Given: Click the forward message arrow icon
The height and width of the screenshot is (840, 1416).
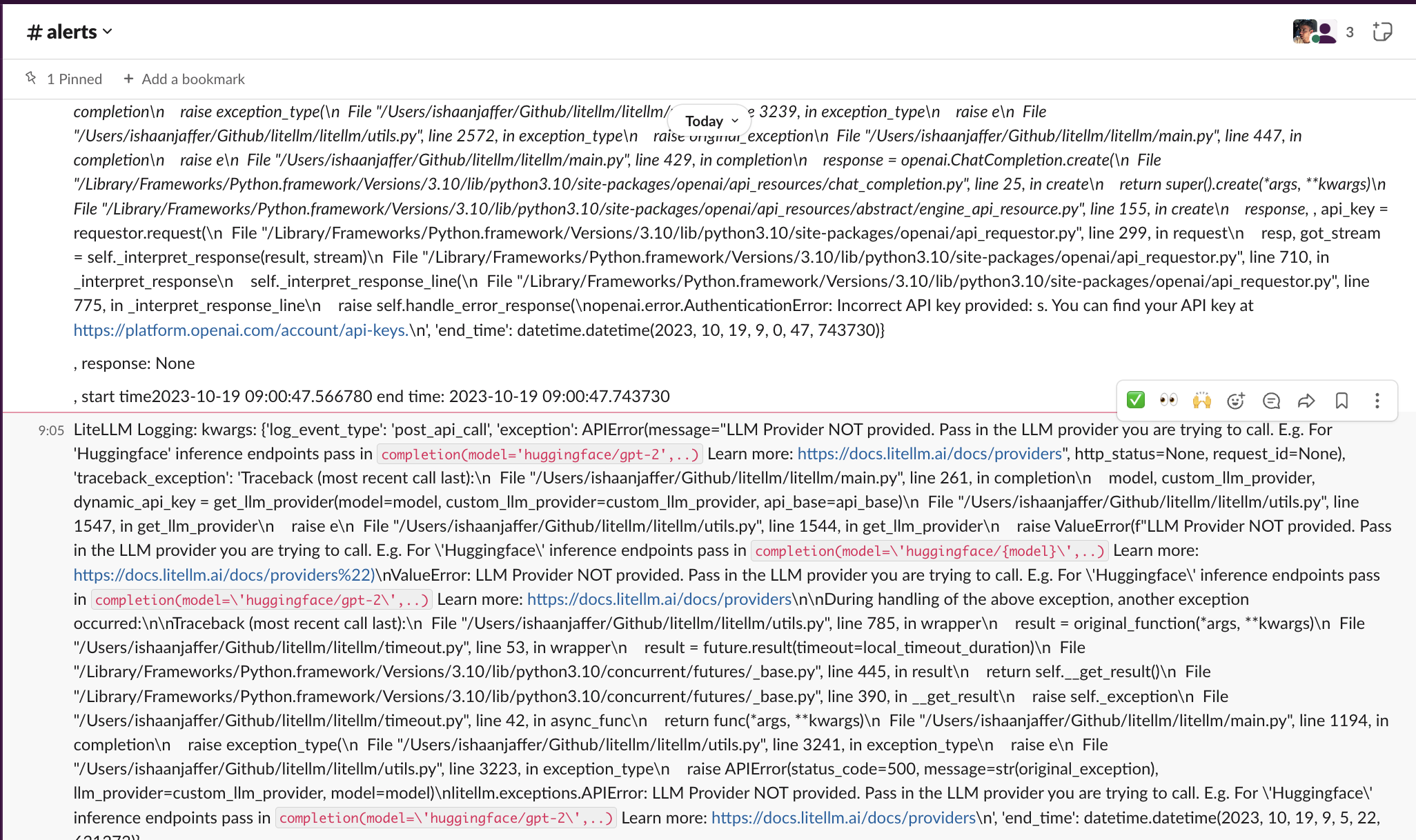Looking at the screenshot, I should tap(1306, 401).
